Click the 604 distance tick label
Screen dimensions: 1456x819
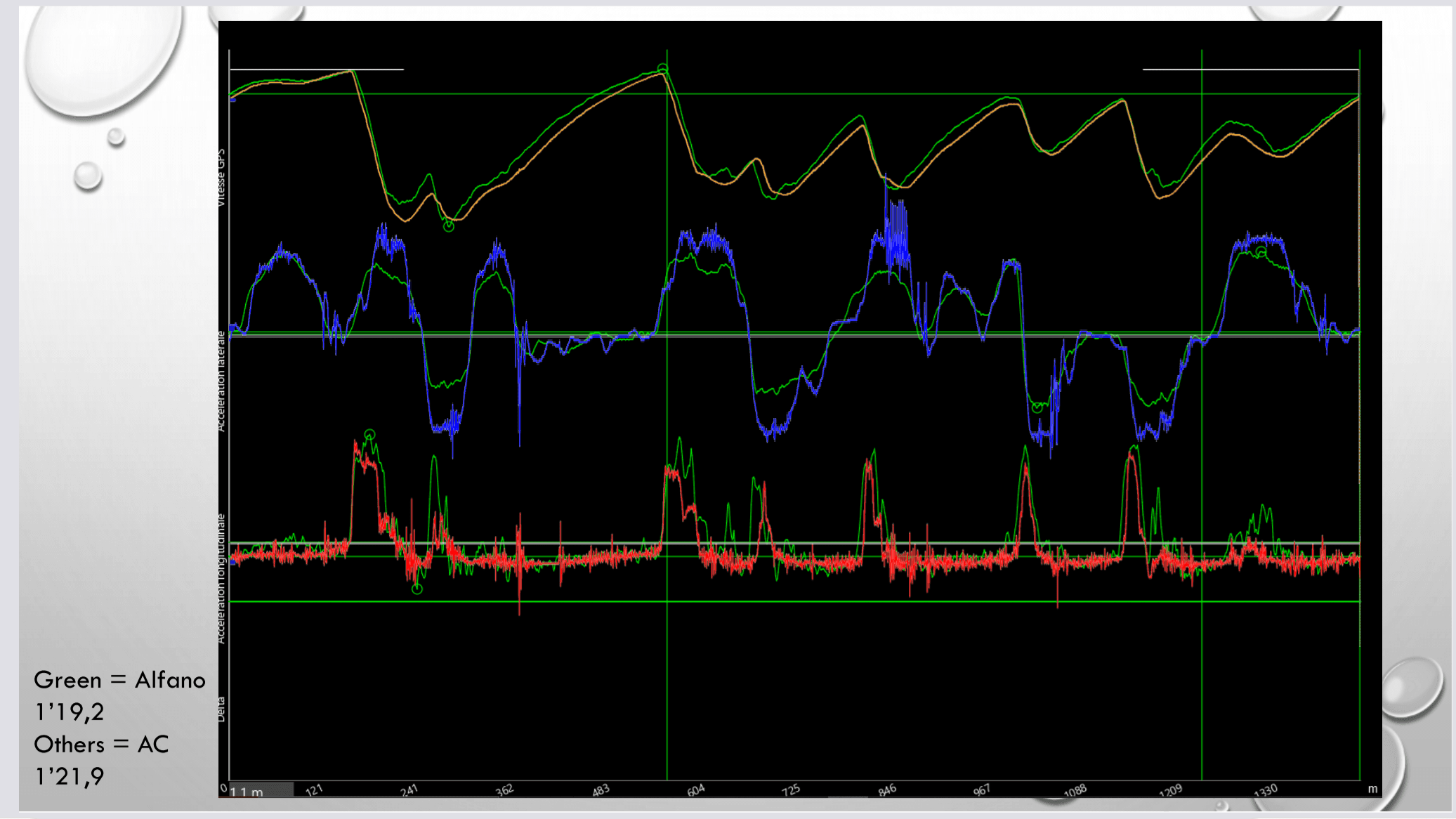tap(695, 790)
